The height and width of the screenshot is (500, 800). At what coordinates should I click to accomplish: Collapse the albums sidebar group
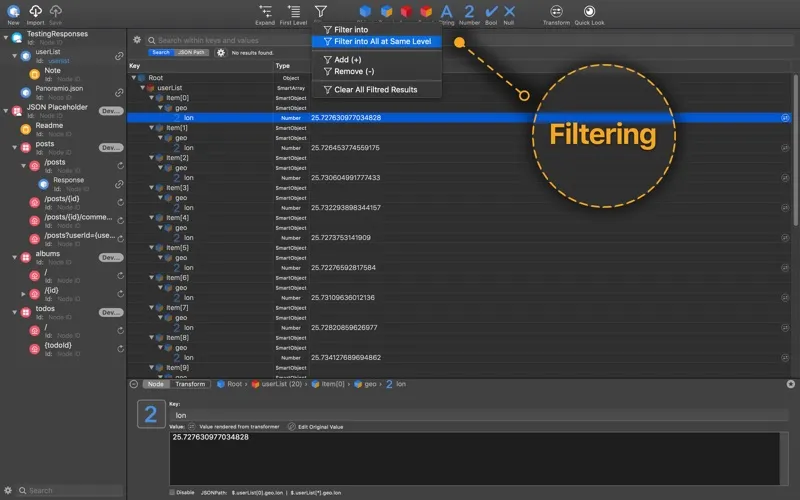[14, 258]
